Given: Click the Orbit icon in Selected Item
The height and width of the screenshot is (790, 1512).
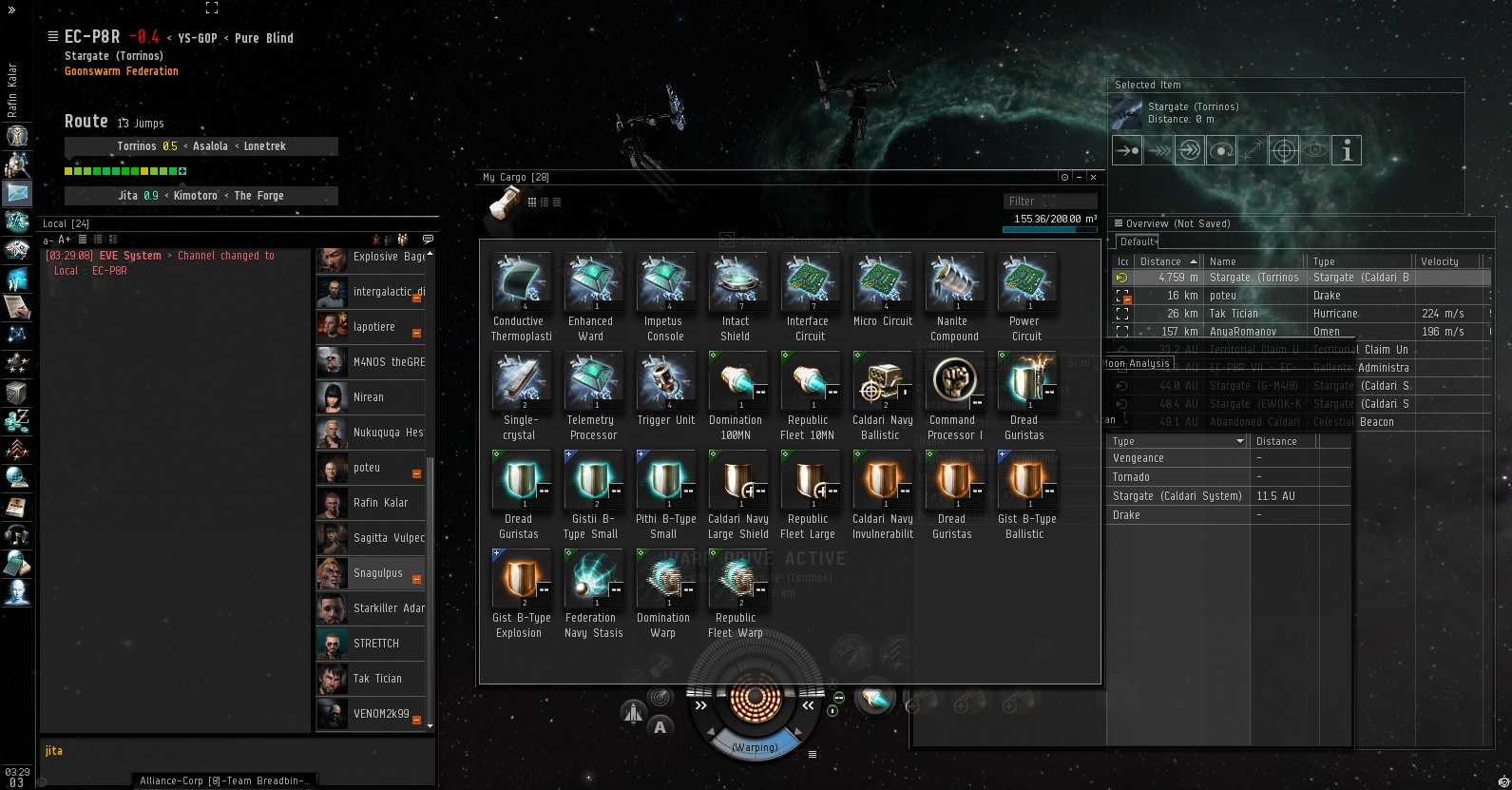Looking at the screenshot, I should coord(1221,150).
